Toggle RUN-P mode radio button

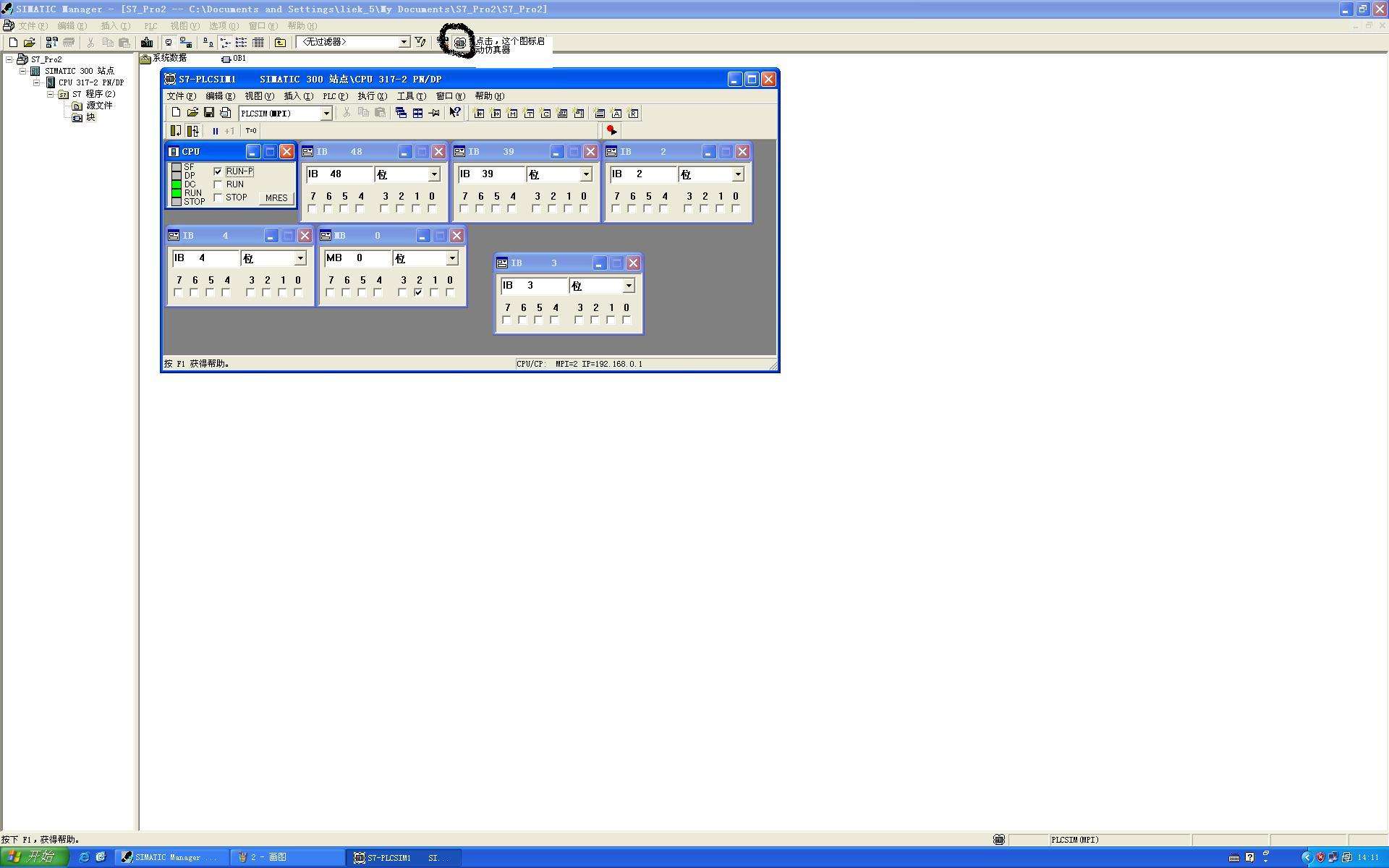tap(219, 170)
